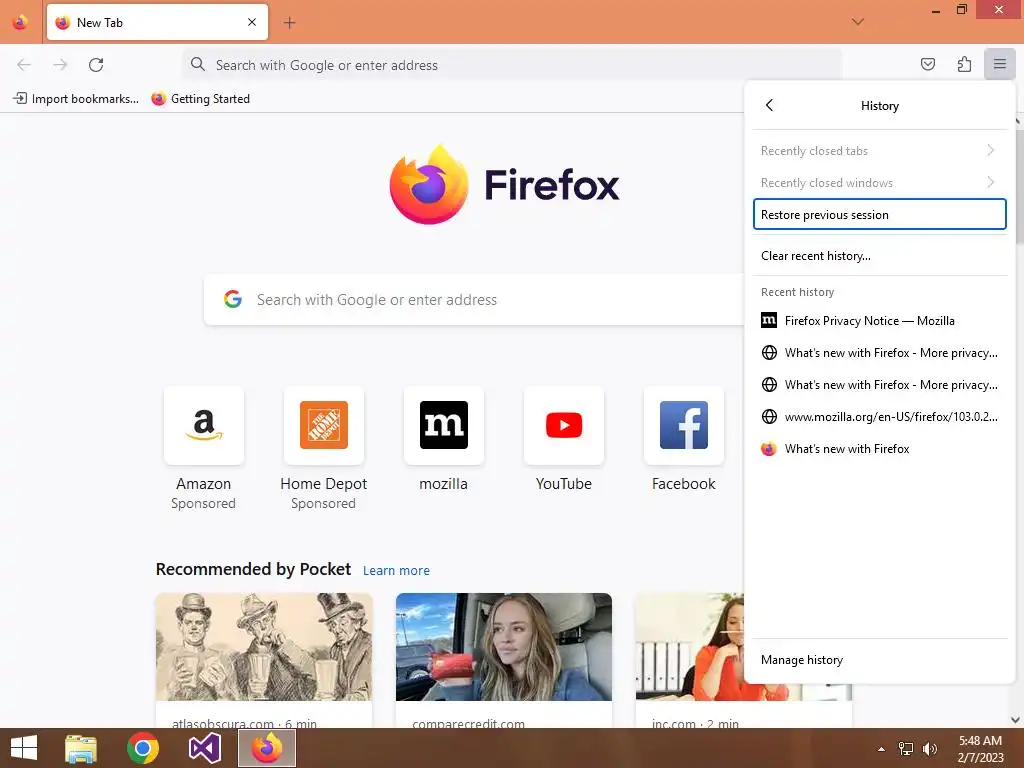Open www.mozilla.org/en-US/firefox/103.0.2 history entry
1024x768 pixels.
880,417
